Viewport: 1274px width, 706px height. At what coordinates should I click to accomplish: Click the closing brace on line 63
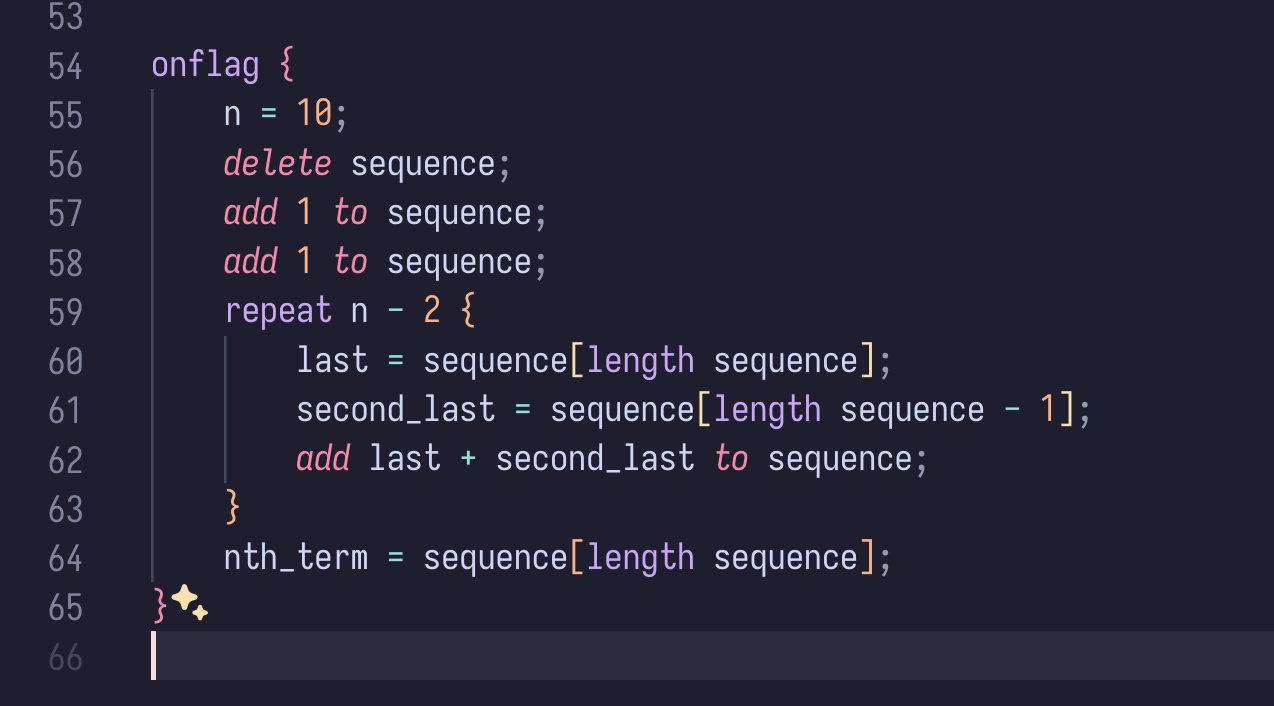233,508
